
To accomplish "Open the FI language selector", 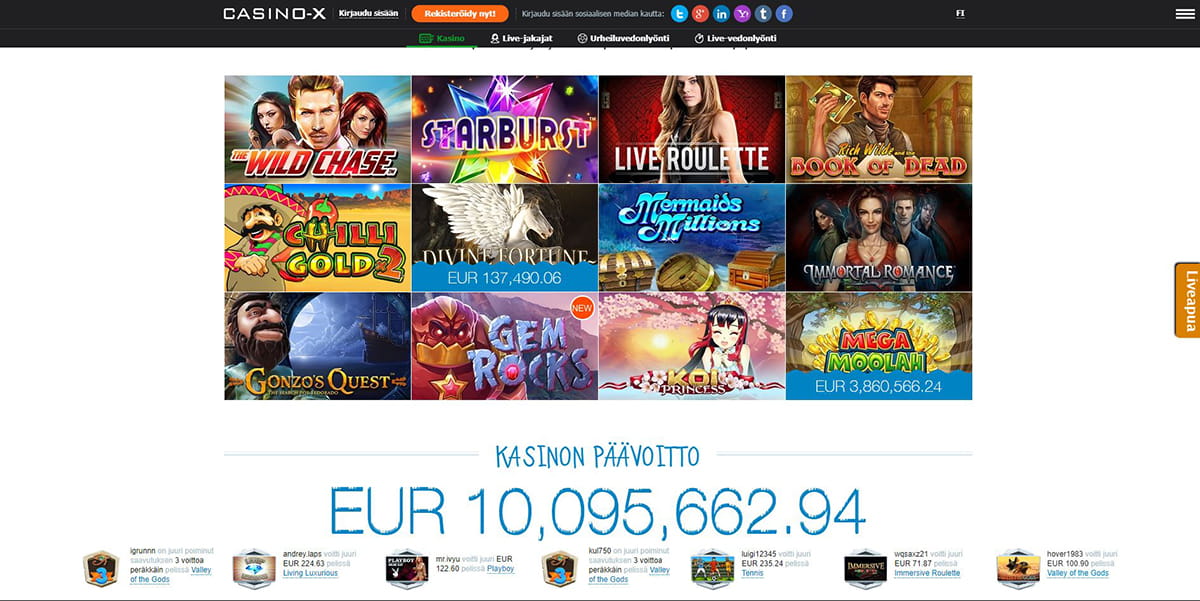I will (x=960, y=14).
